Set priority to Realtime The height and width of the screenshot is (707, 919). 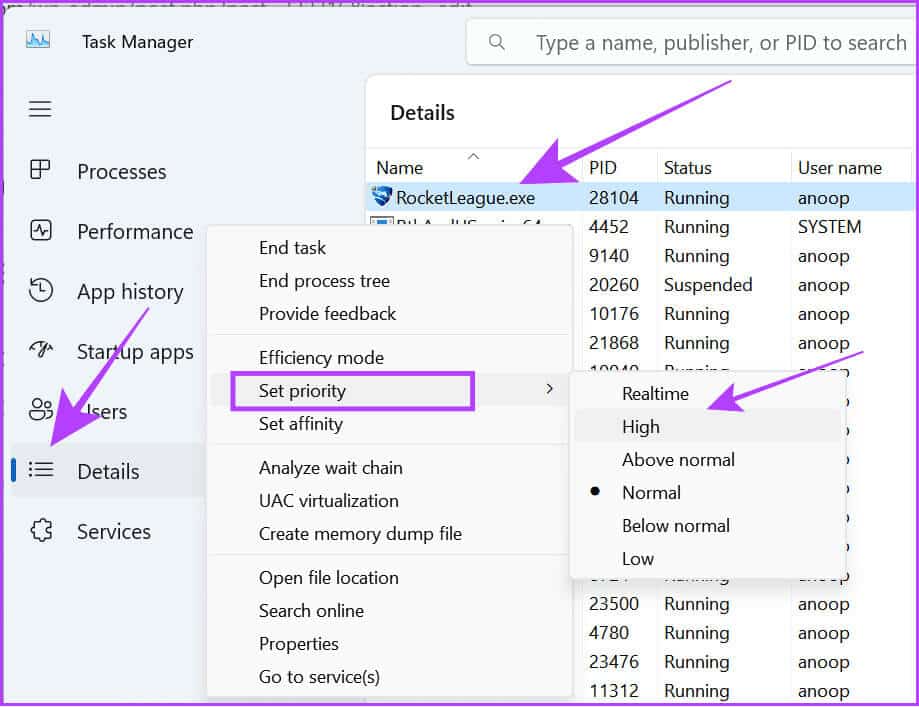[x=655, y=393]
